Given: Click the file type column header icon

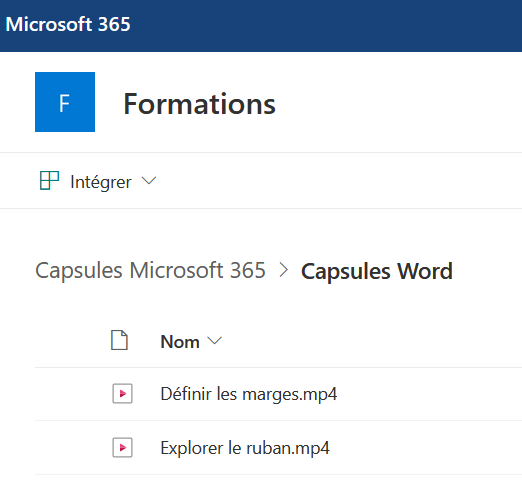Looking at the screenshot, I should click(x=119, y=340).
